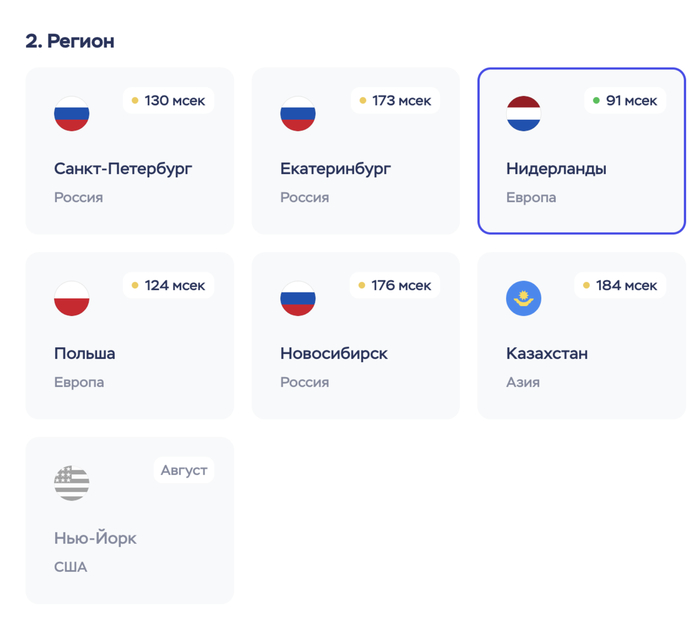Click the 130 мсек ping badge
Image resolution: width=700 pixels, height=617 pixels.
(168, 101)
